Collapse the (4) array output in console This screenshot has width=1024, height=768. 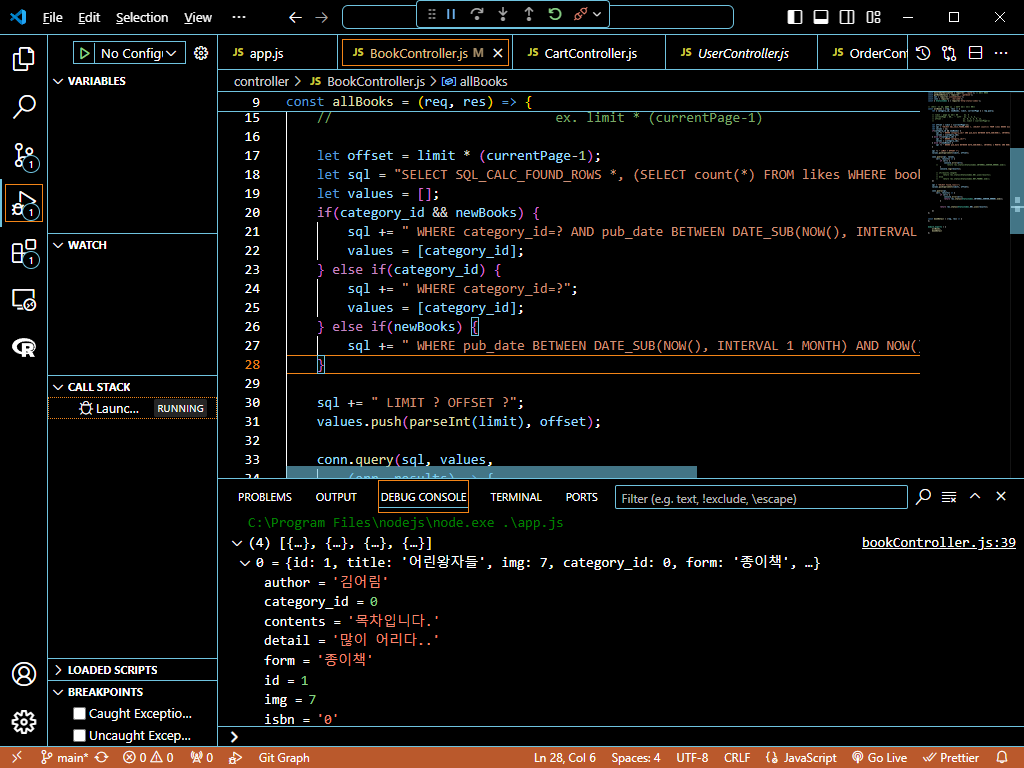pos(237,543)
